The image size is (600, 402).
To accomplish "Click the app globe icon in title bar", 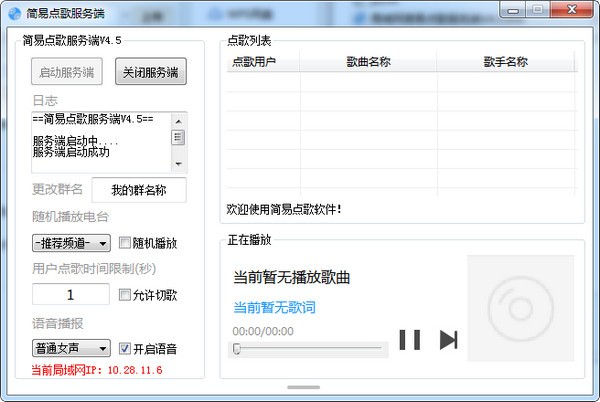I will pyautogui.click(x=15, y=13).
